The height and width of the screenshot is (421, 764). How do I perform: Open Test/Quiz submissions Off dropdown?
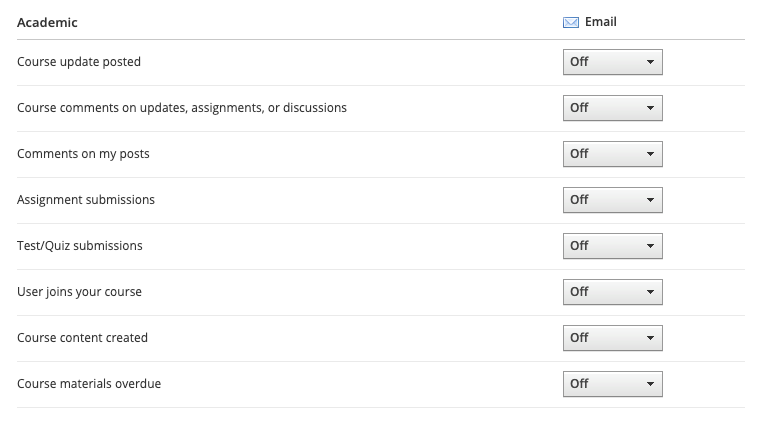pos(612,246)
